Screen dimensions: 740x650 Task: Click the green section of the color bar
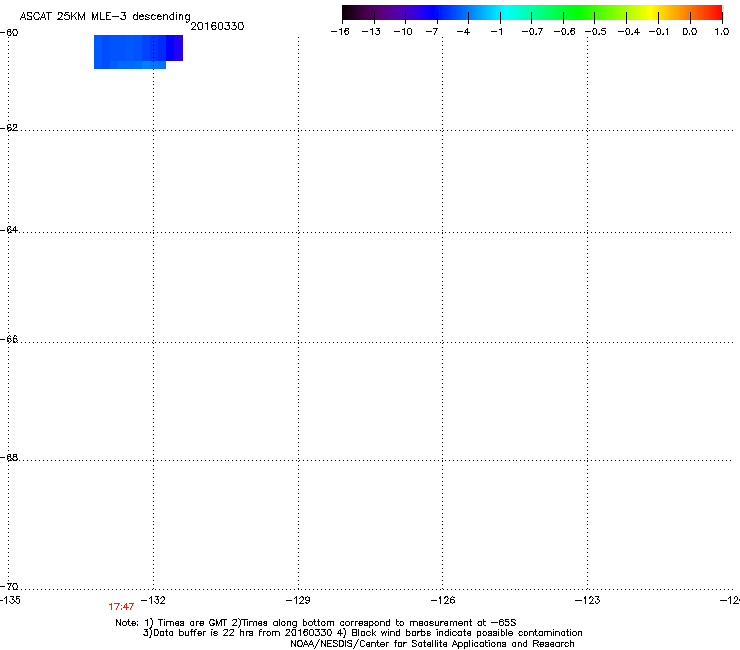(x=580, y=13)
